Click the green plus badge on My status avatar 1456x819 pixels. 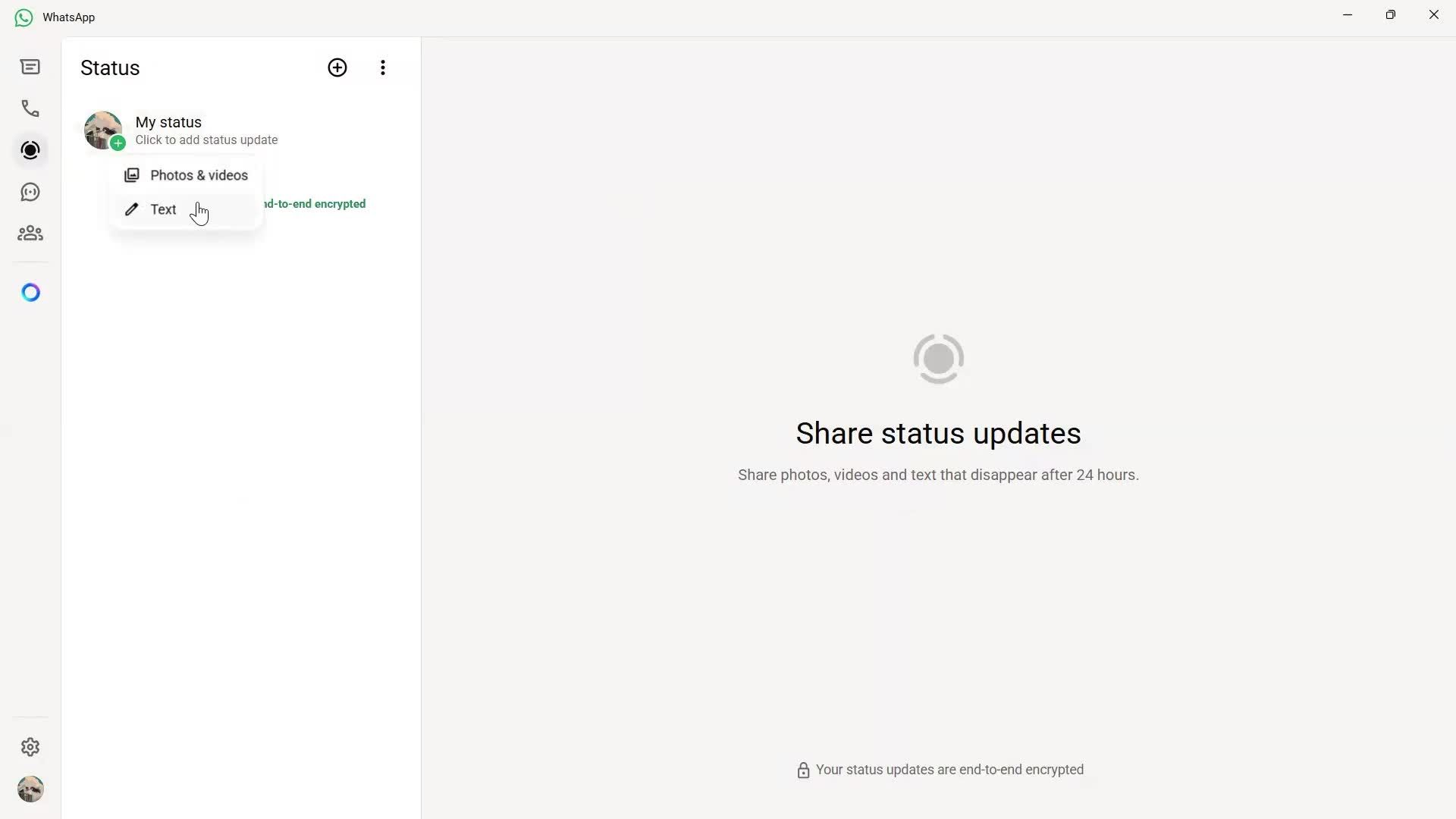(x=118, y=142)
